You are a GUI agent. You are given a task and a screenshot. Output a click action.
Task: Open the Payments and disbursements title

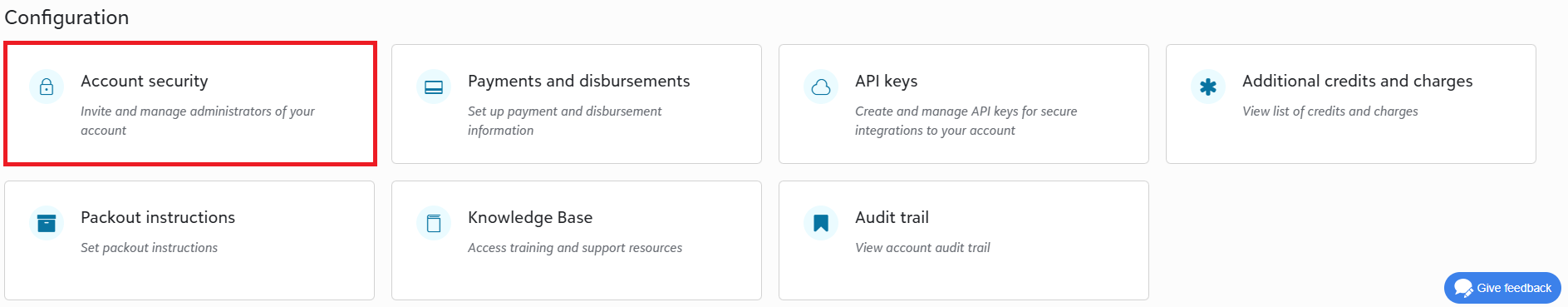click(578, 81)
